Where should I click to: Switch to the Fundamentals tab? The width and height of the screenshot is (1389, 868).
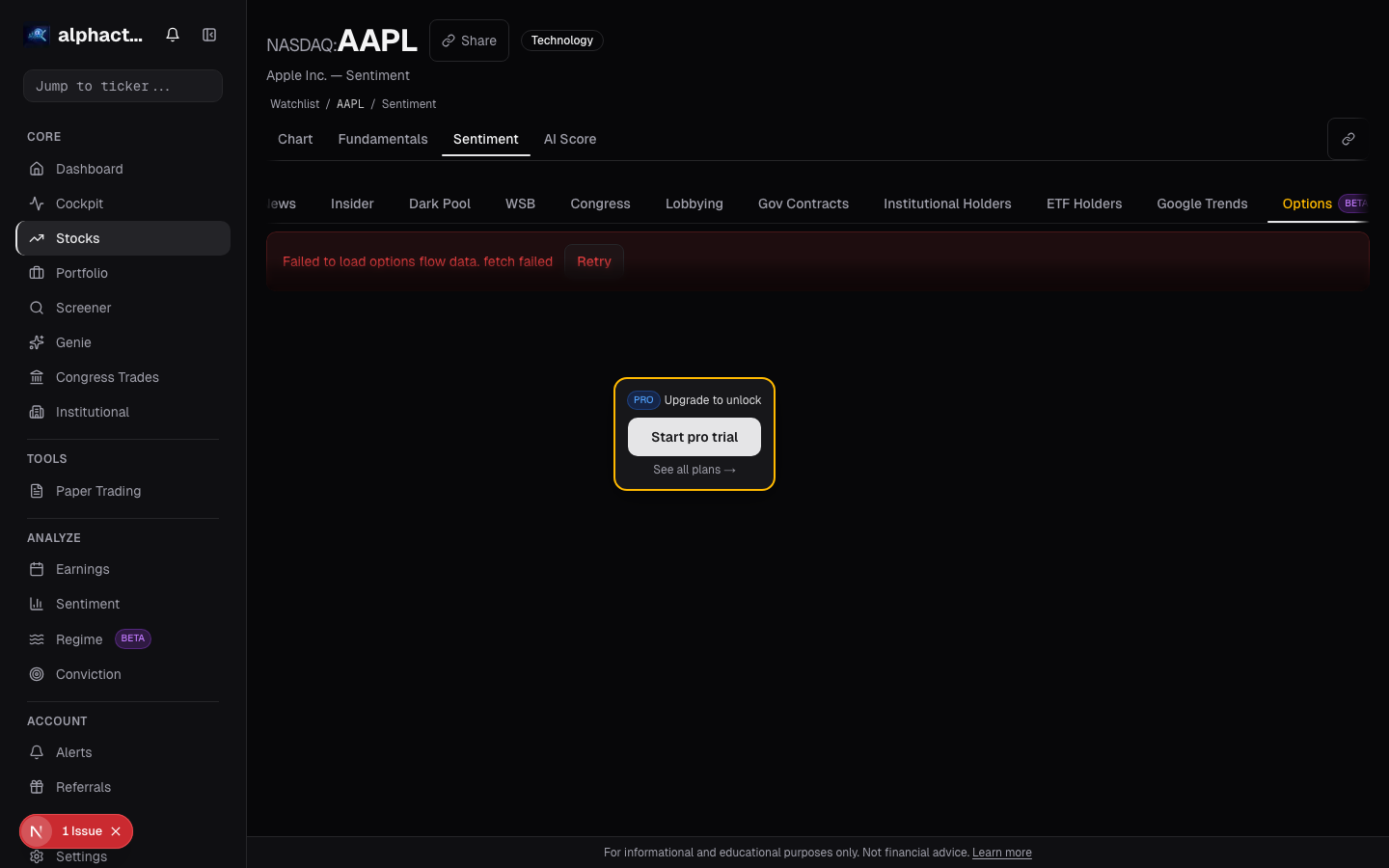click(x=383, y=139)
